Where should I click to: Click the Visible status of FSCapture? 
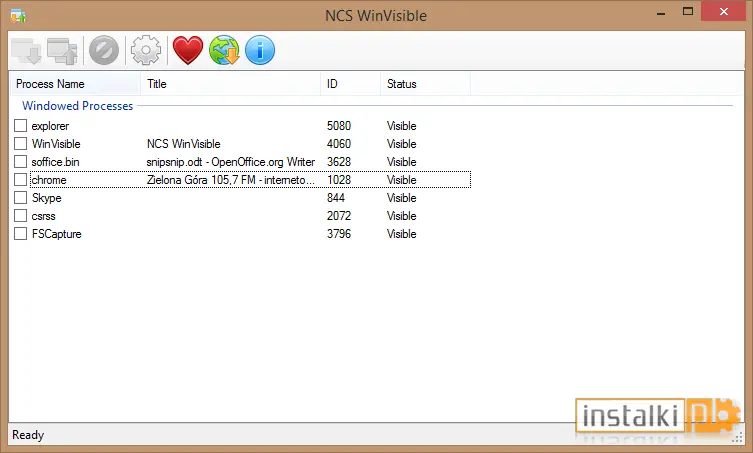pos(401,234)
